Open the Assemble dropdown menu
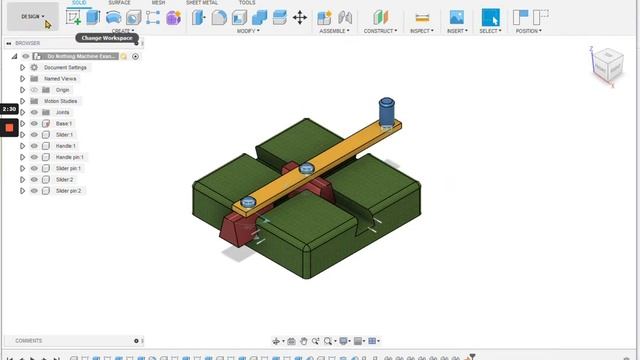640x360 pixels. 334,31
